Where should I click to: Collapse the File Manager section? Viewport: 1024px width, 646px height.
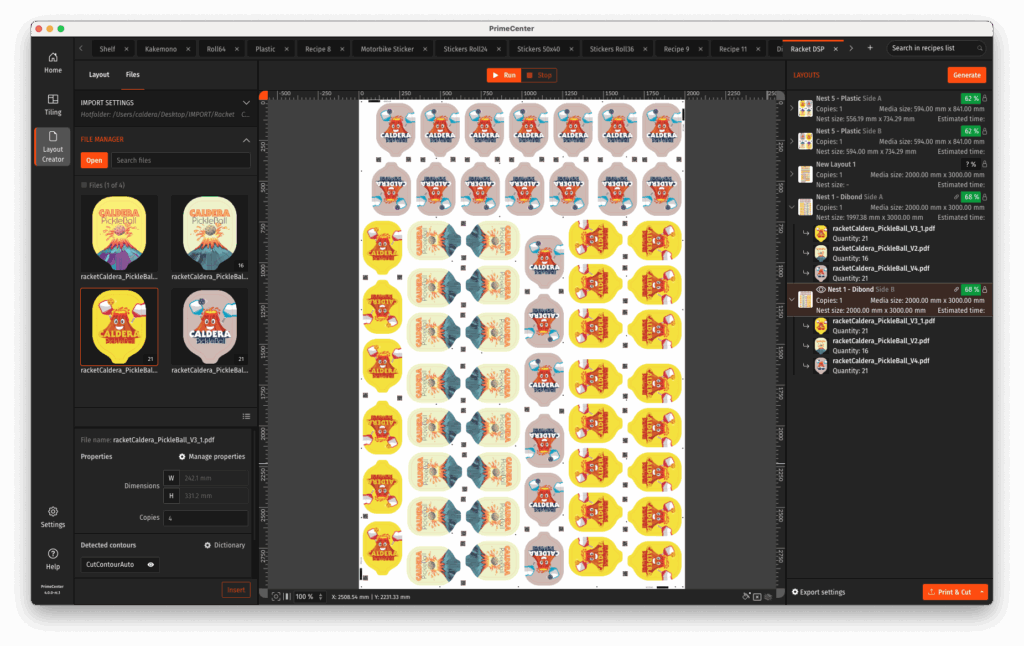(x=246, y=140)
